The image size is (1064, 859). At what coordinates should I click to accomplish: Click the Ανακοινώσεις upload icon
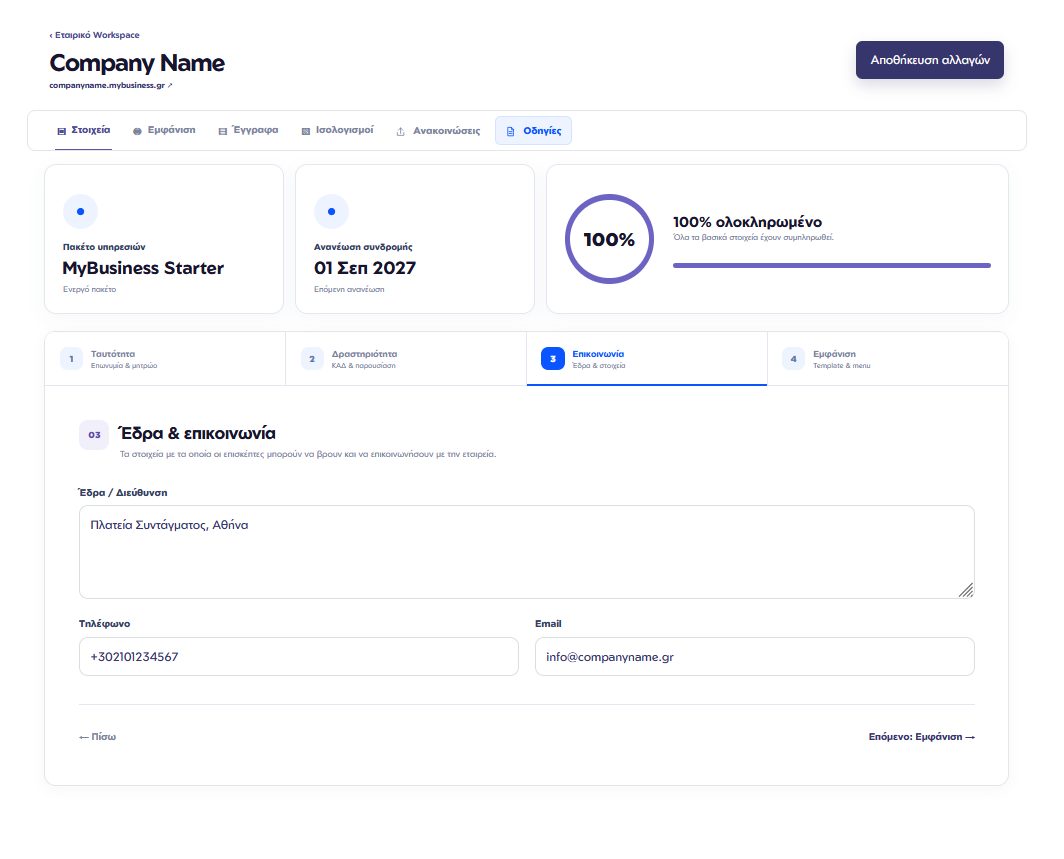pyautogui.click(x=400, y=131)
